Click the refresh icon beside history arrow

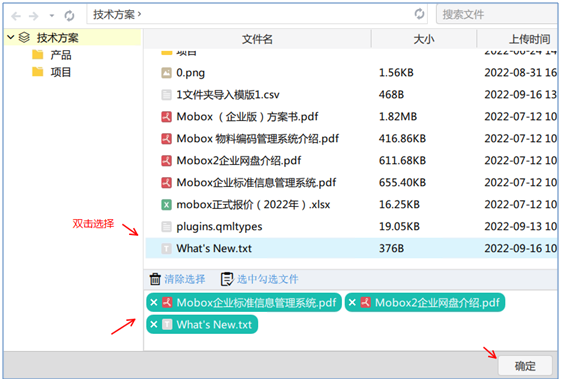tap(69, 15)
